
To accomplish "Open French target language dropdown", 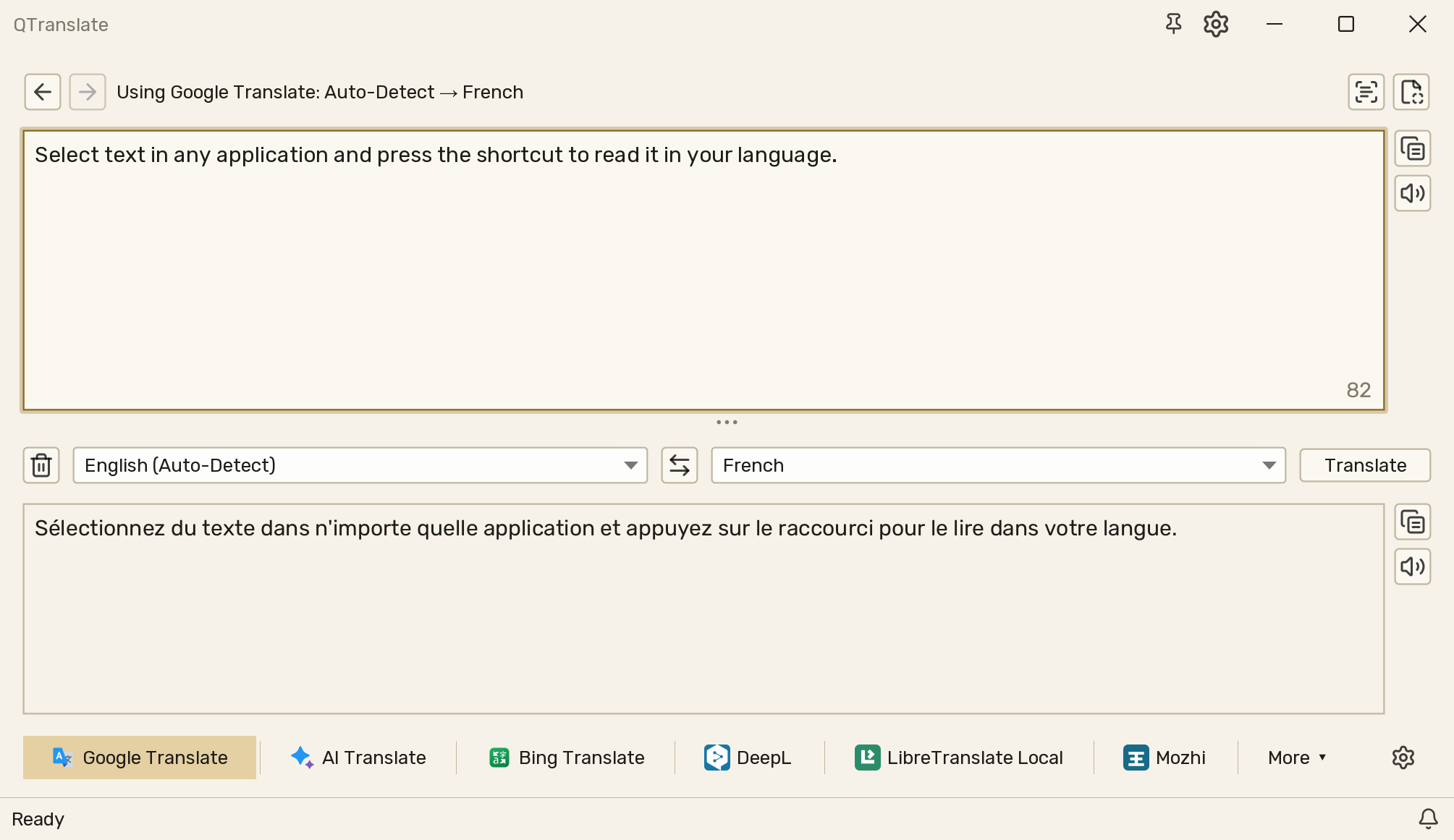I will (x=999, y=465).
